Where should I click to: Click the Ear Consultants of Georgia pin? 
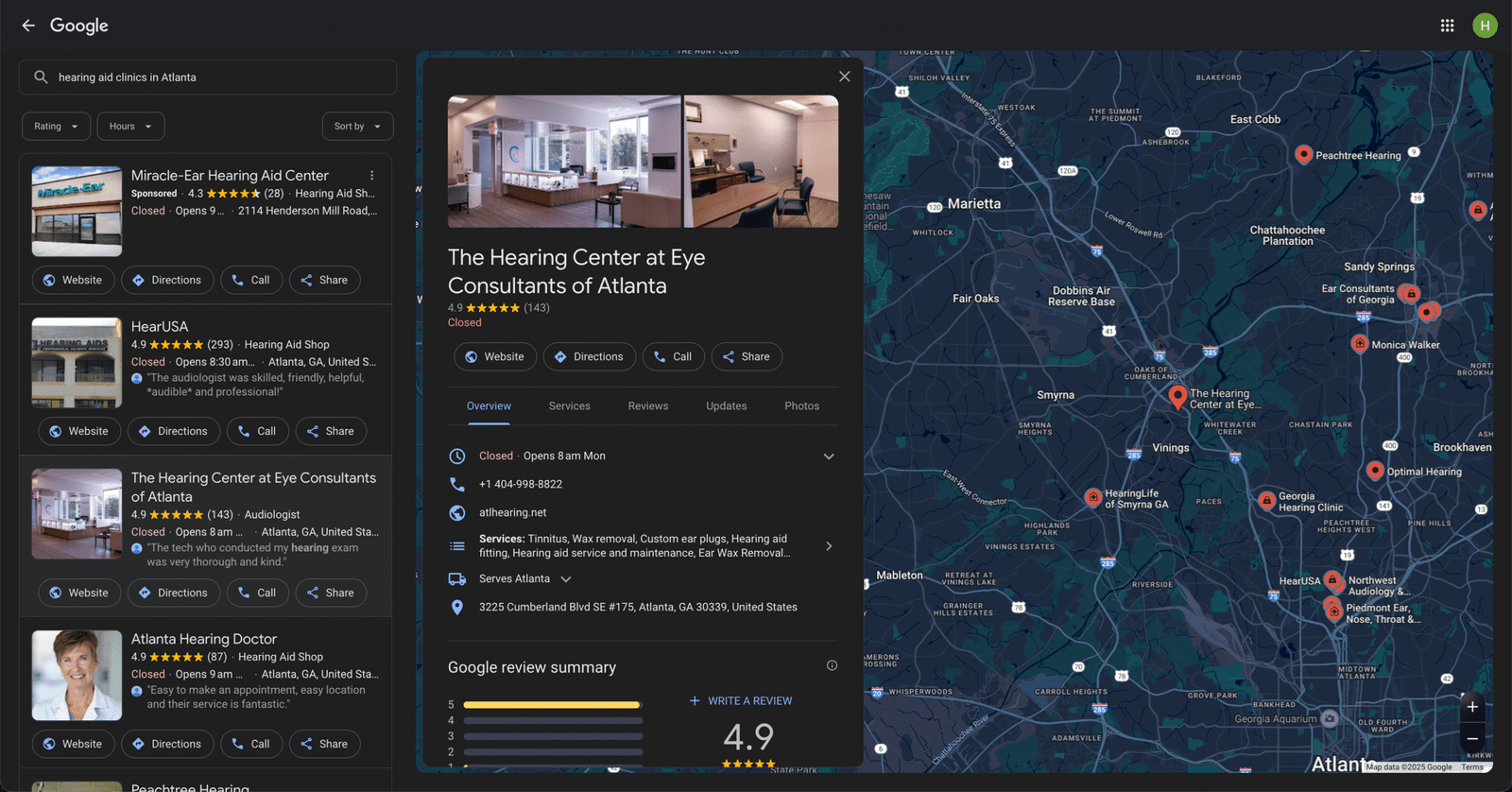[x=1410, y=293]
